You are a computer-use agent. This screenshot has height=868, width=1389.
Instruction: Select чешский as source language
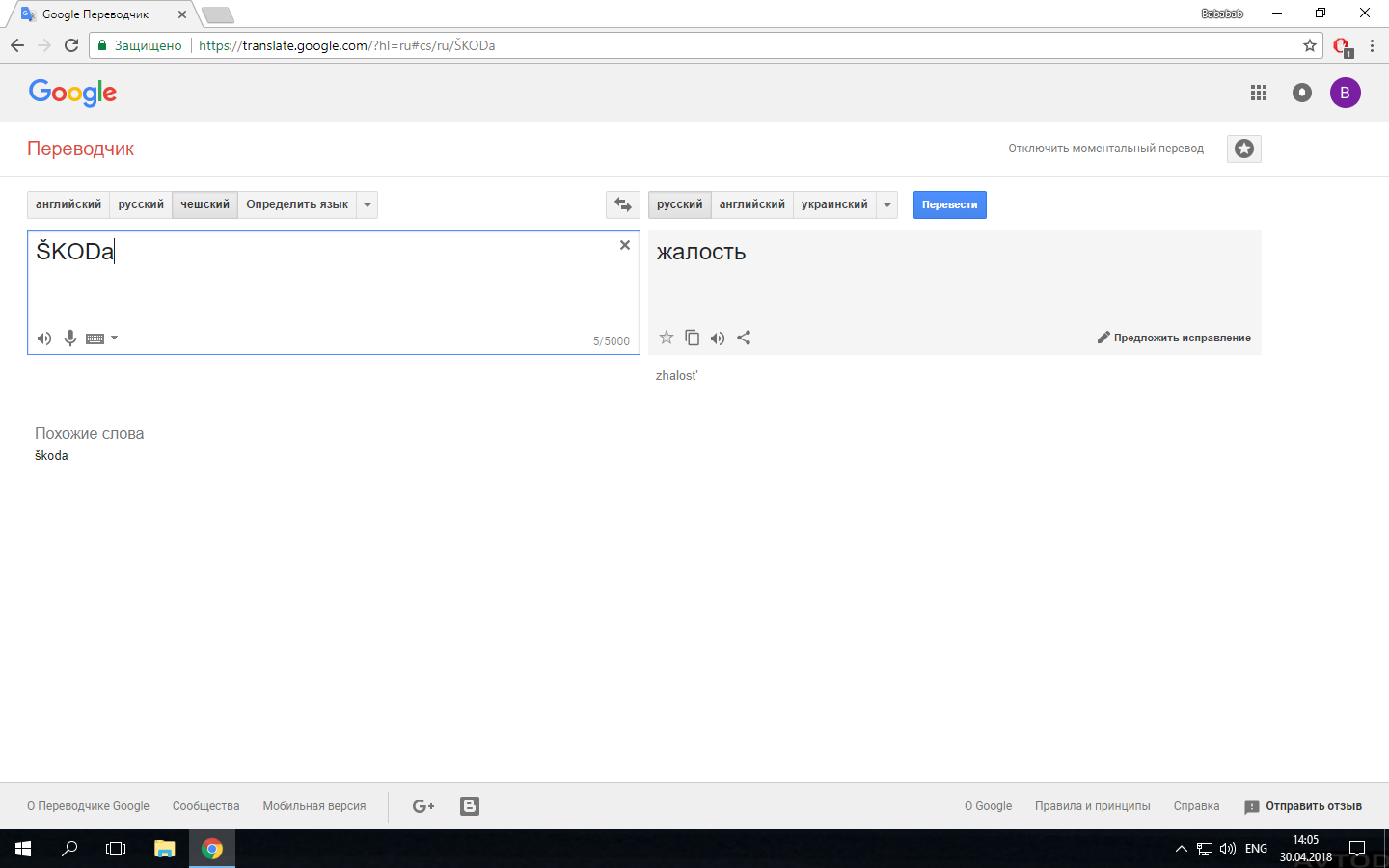pos(204,204)
